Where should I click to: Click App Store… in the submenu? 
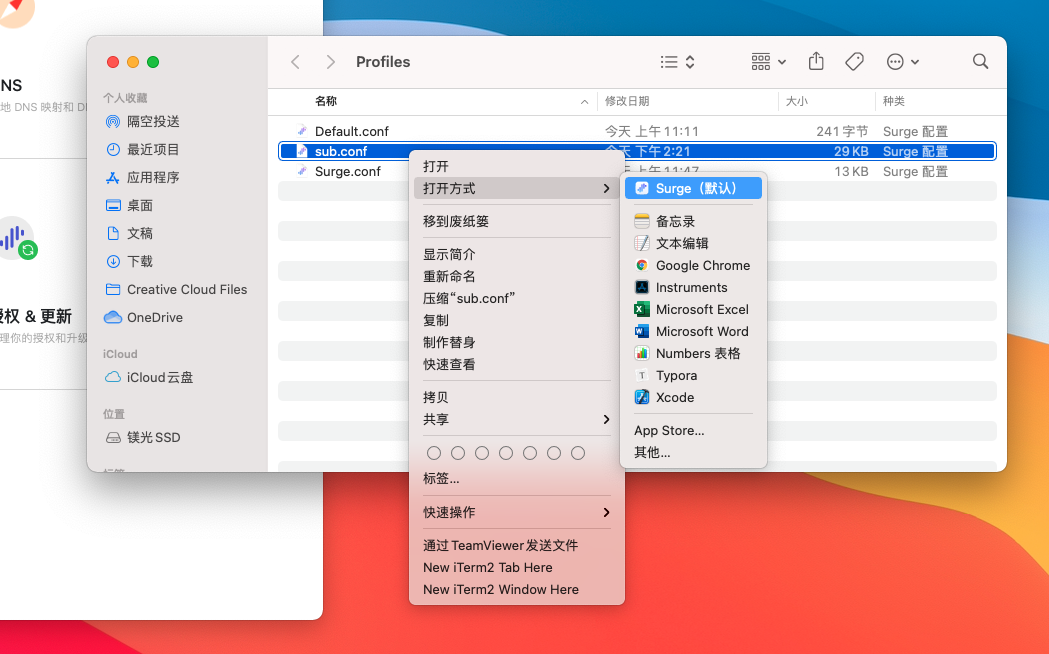click(669, 431)
